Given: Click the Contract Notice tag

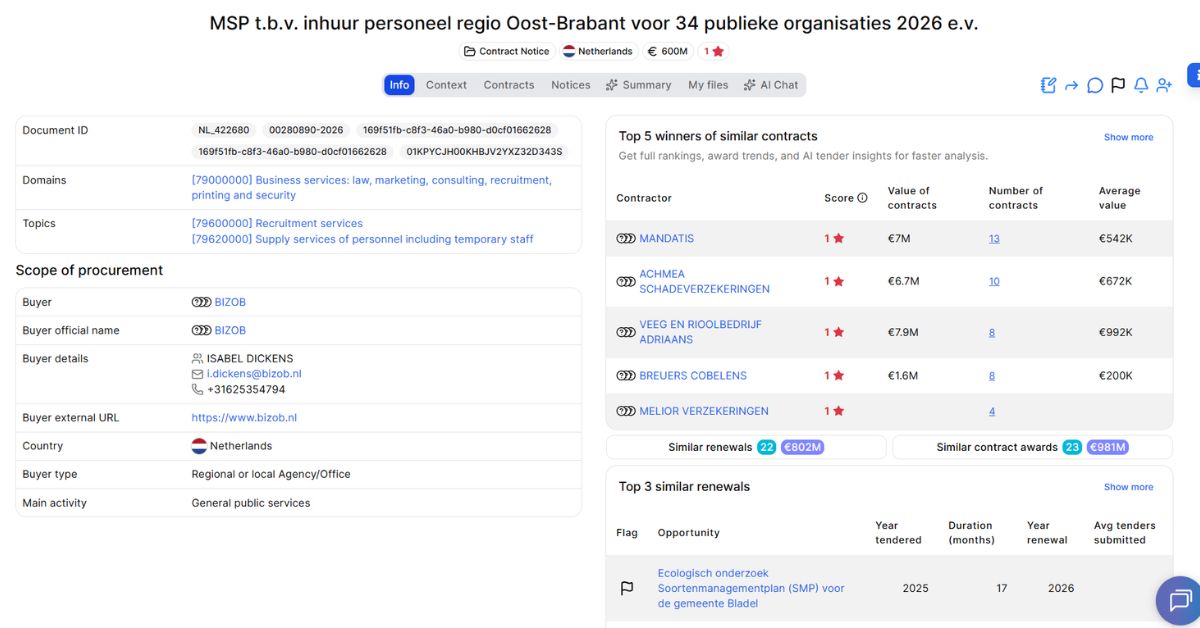Looking at the screenshot, I should click(506, 51).
